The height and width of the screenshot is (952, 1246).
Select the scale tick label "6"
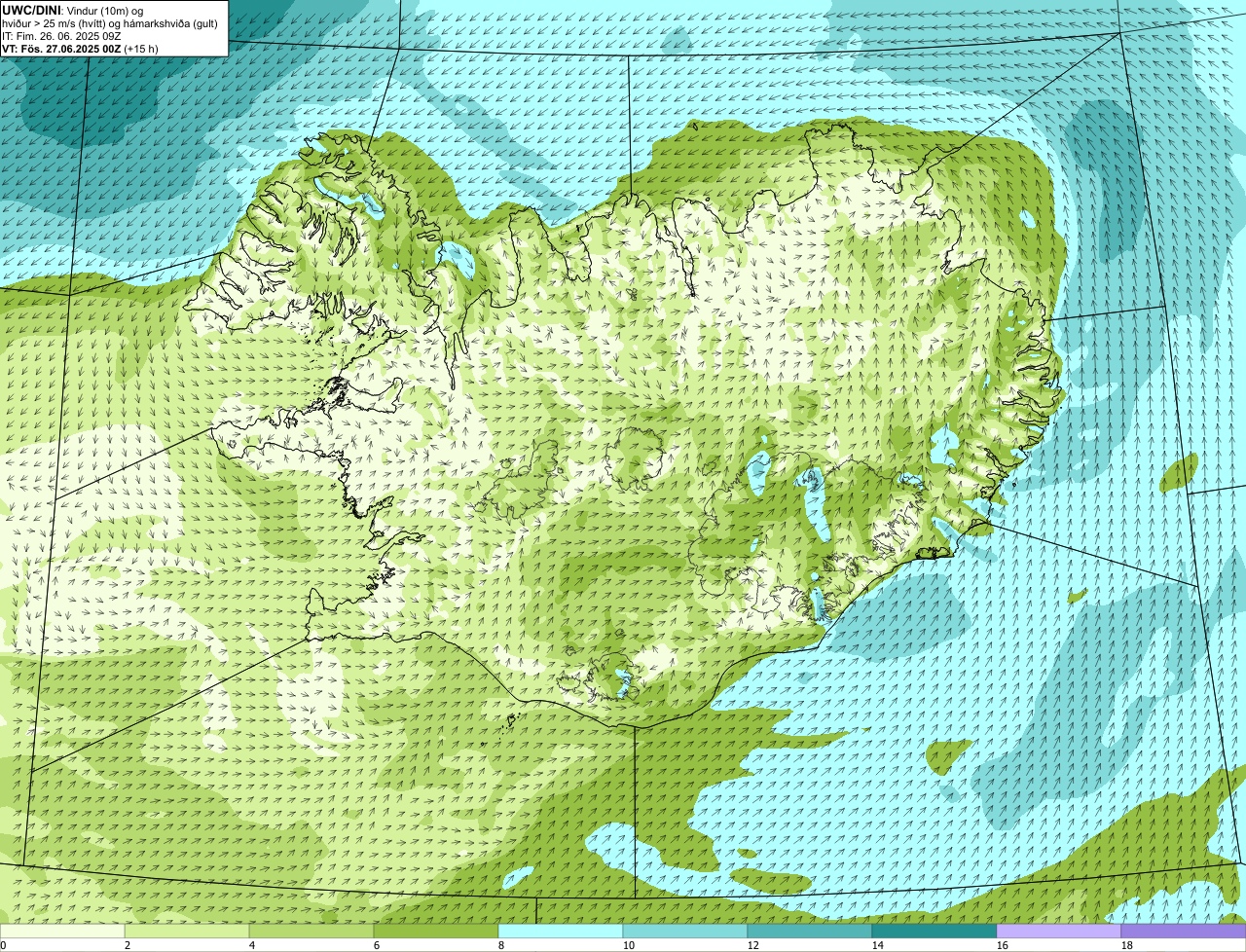tap(376, 945)
